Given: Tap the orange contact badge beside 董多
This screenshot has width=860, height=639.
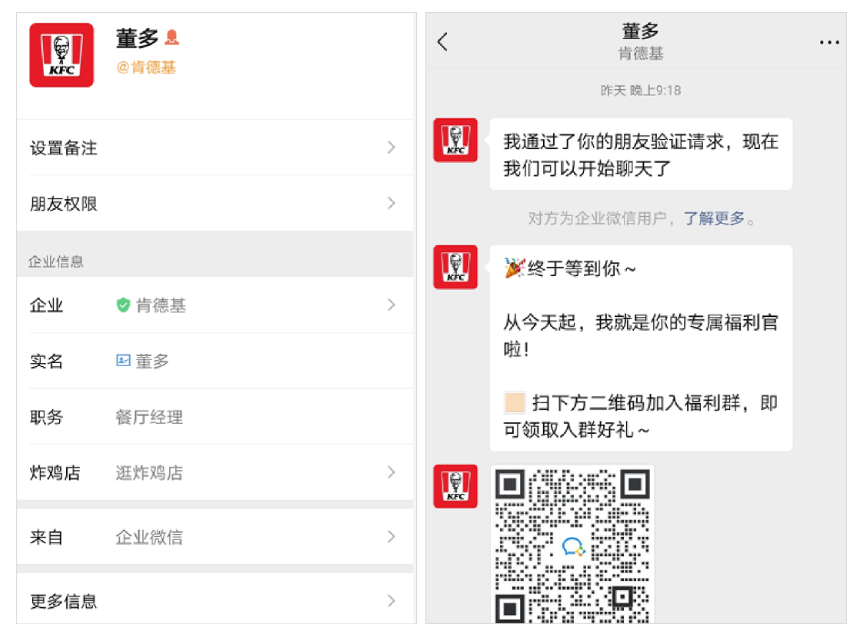Looking at the screenshot, I should tap(172, 38).
